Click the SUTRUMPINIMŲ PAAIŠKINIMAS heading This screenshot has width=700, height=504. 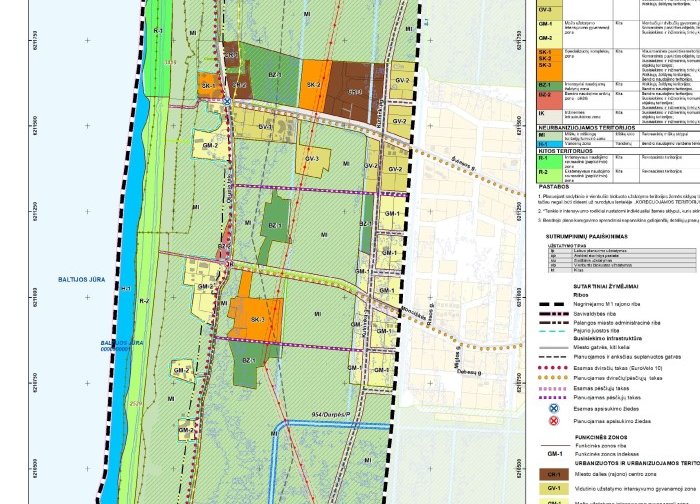point(587,237)
